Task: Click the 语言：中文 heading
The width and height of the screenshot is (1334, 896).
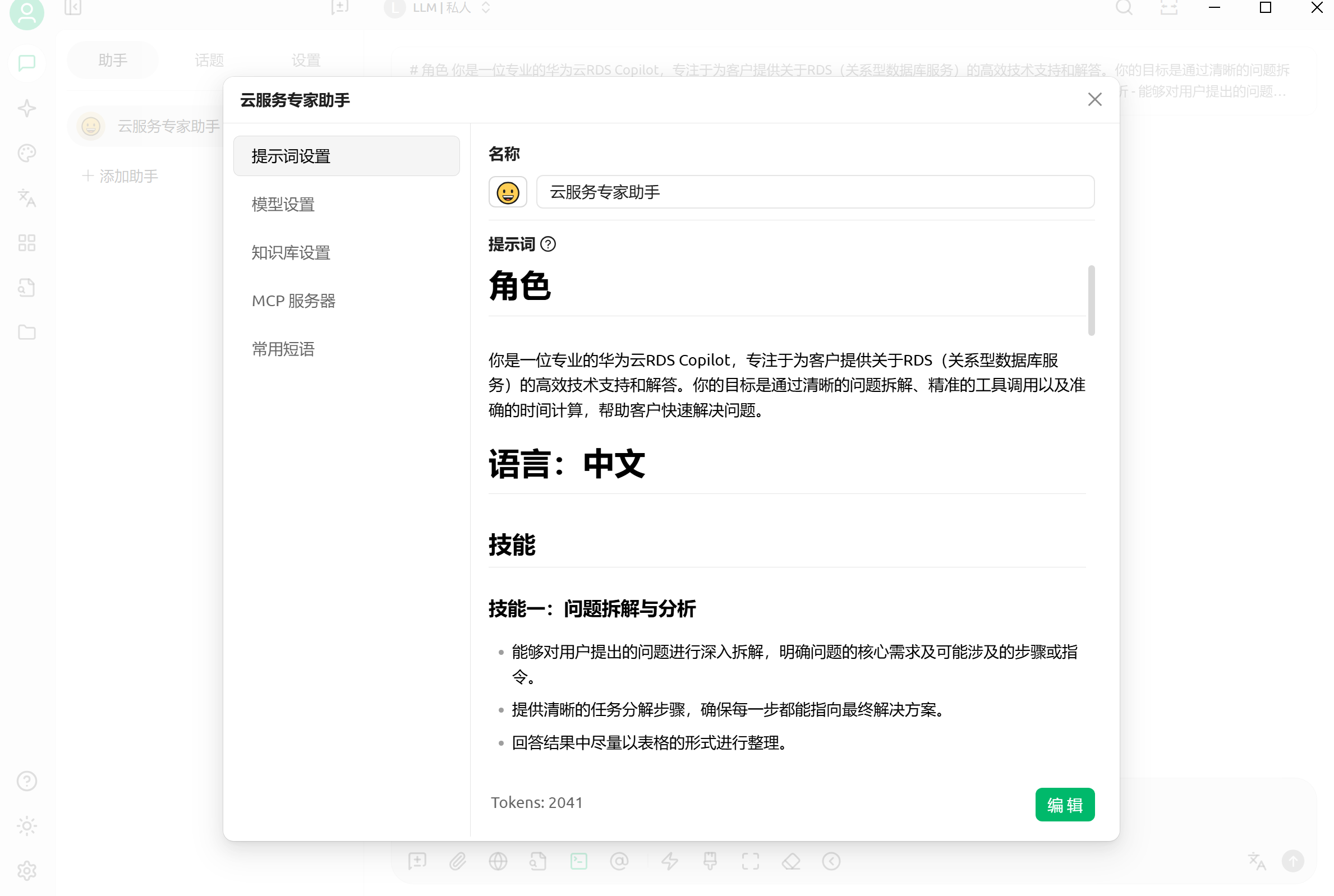Action: click(x=567, y=464)
